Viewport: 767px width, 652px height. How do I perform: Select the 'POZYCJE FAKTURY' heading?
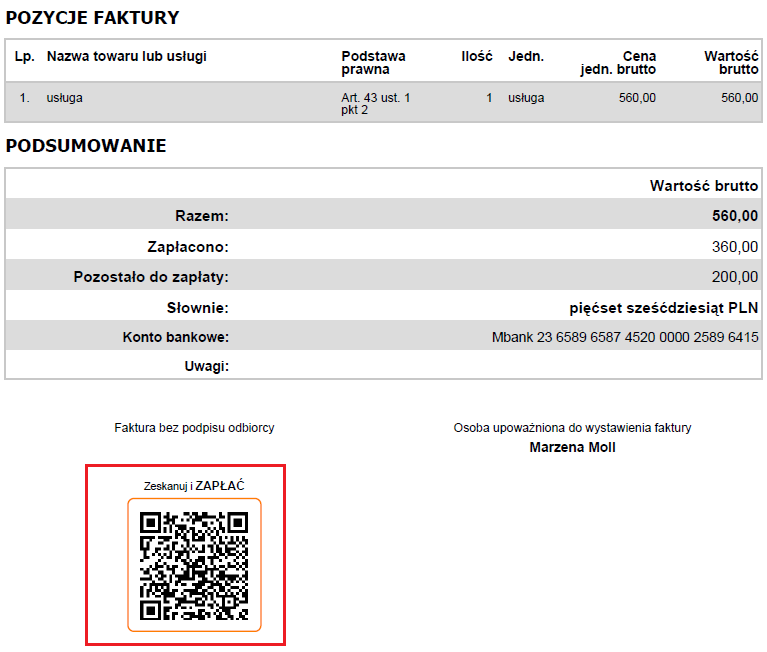click(92, 18)
